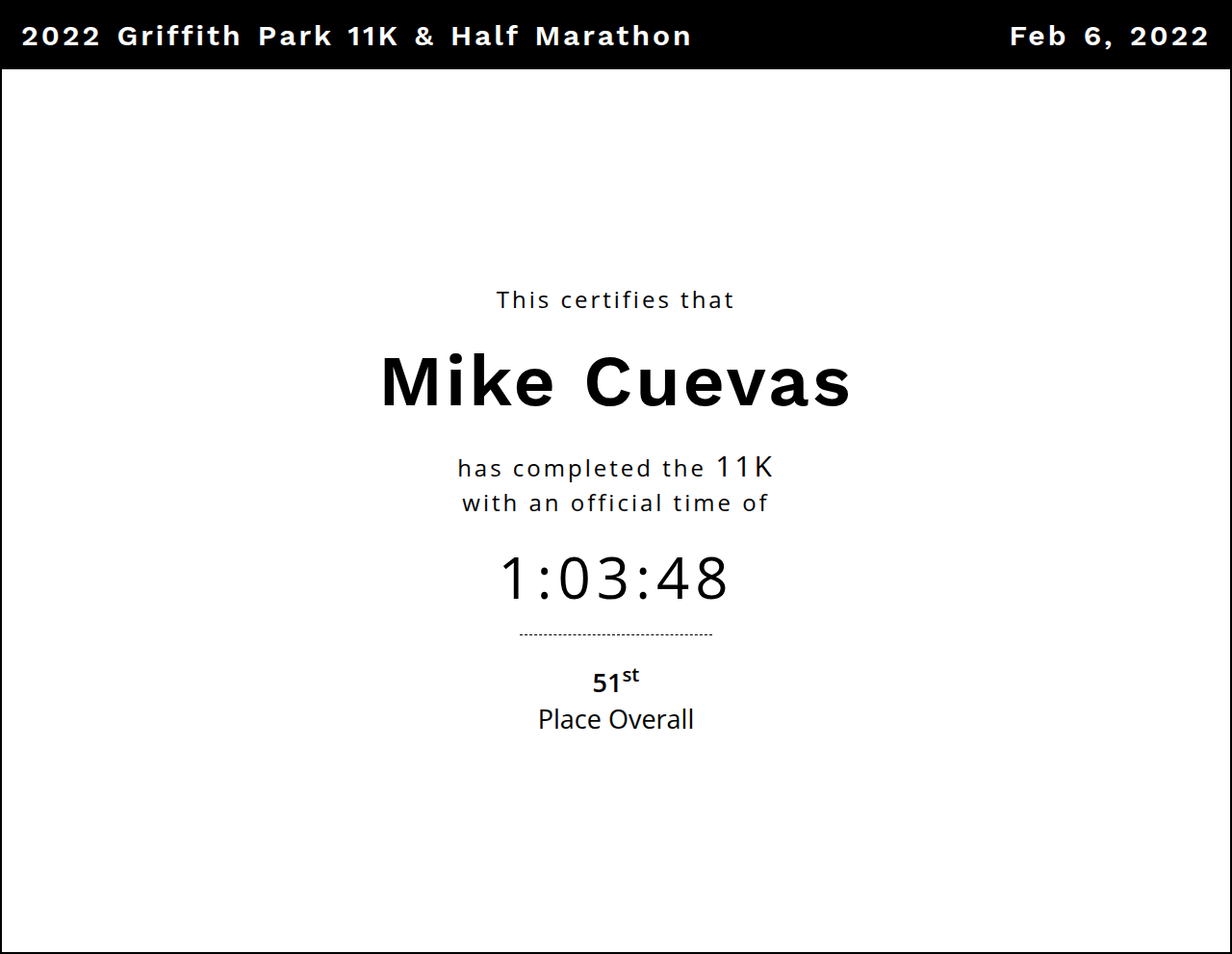Click "with an official time of" text
Viewport: 1232px width, 954px height.
(615, 503)
